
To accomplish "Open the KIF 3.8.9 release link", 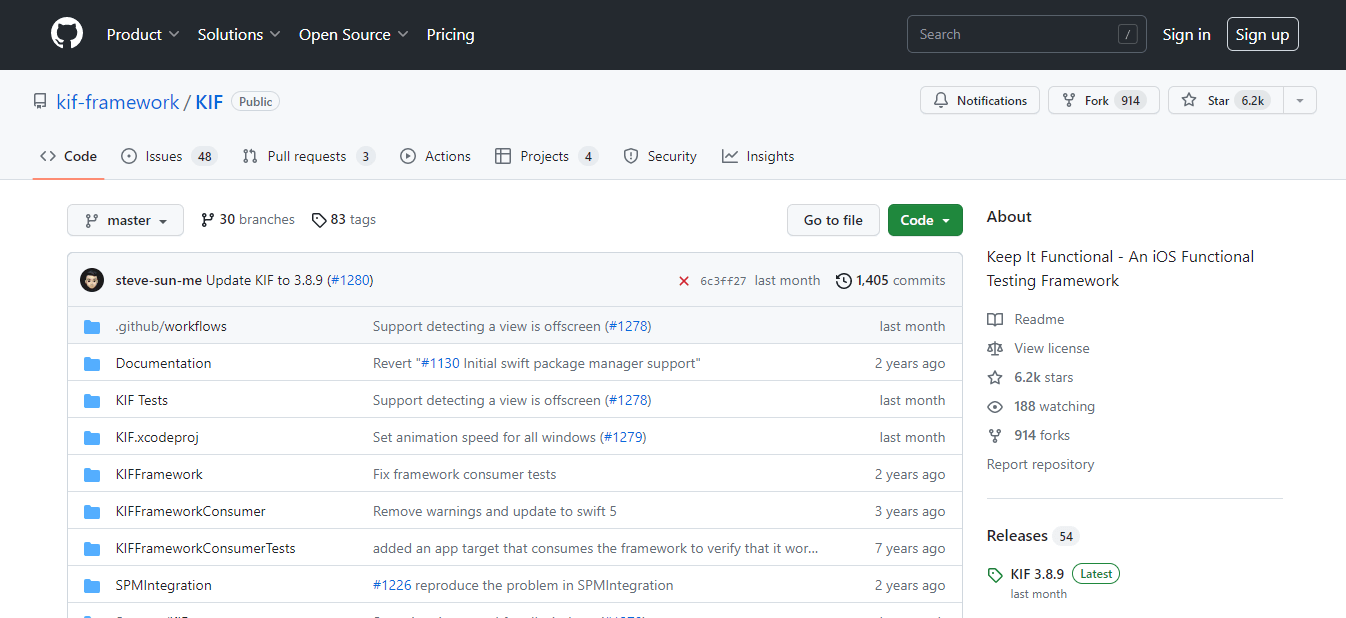I will (x=1037, y=574).
